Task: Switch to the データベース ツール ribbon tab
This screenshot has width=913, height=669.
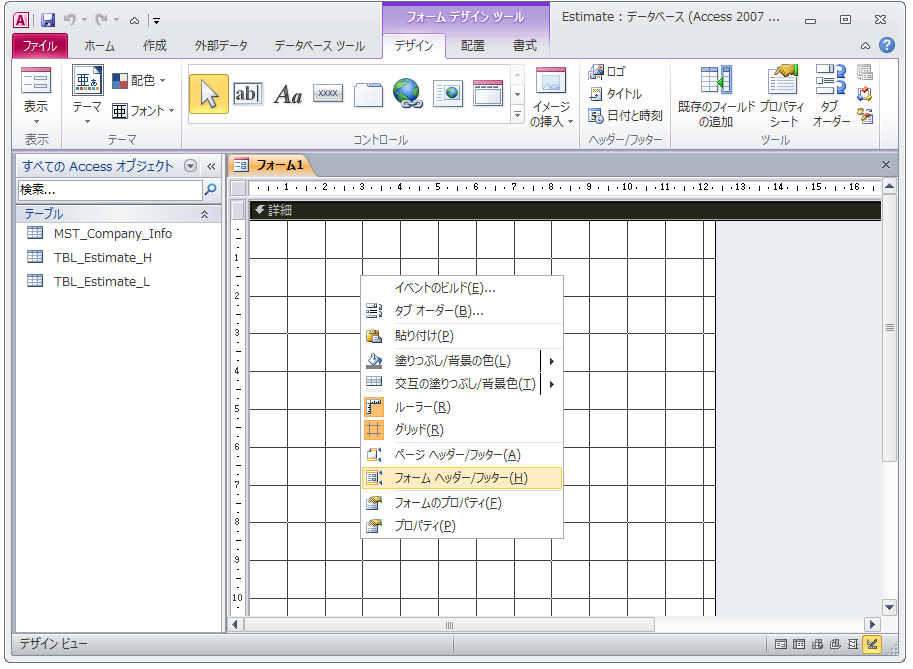Action: pyautogui.click(x=320, y=45)
